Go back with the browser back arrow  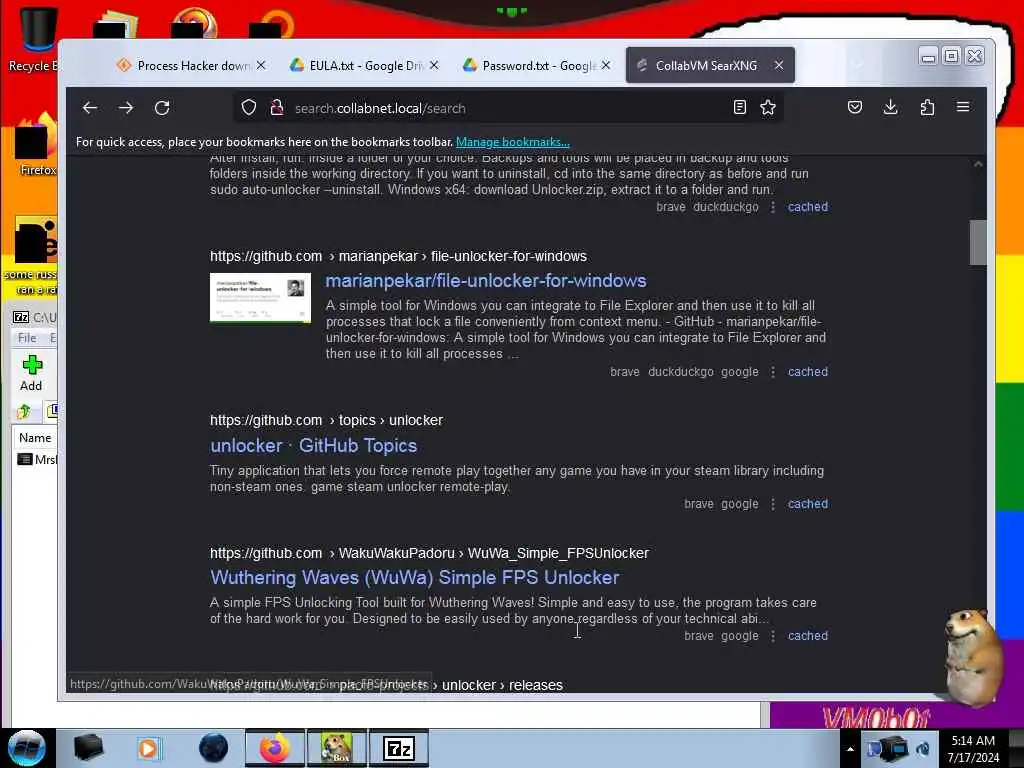click(90, 108)
